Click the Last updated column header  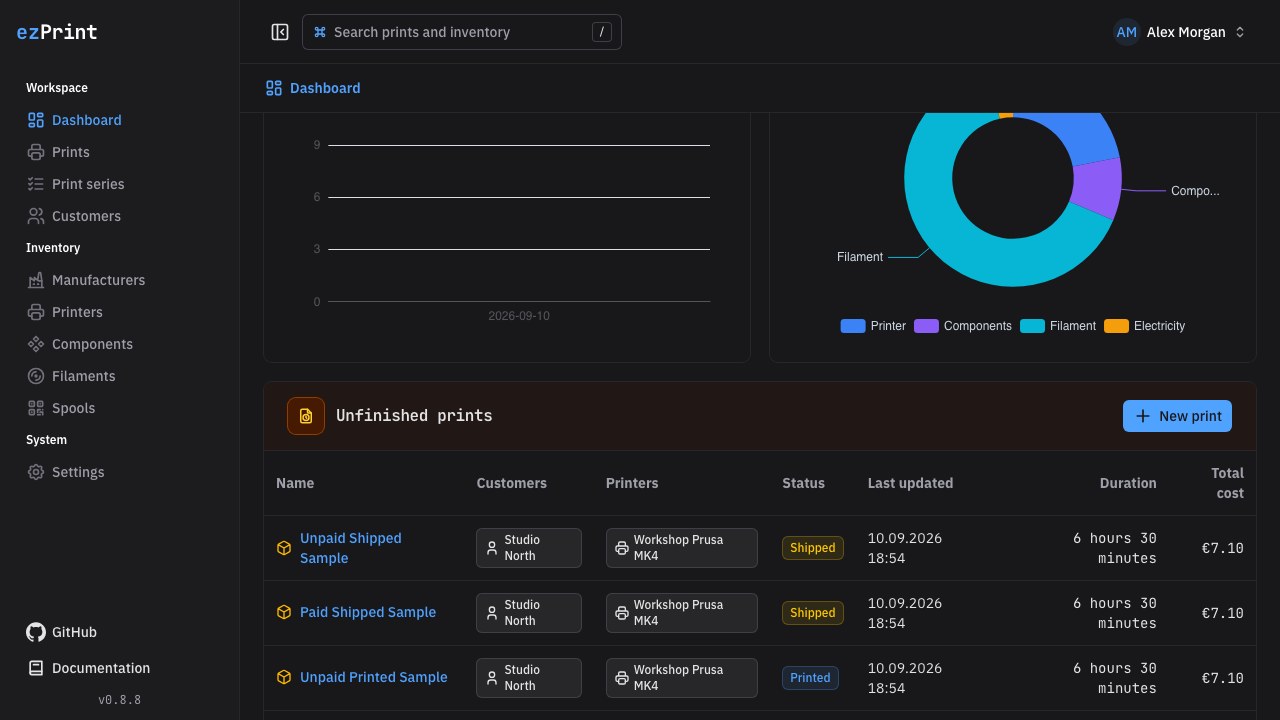(x=910, y=483)
